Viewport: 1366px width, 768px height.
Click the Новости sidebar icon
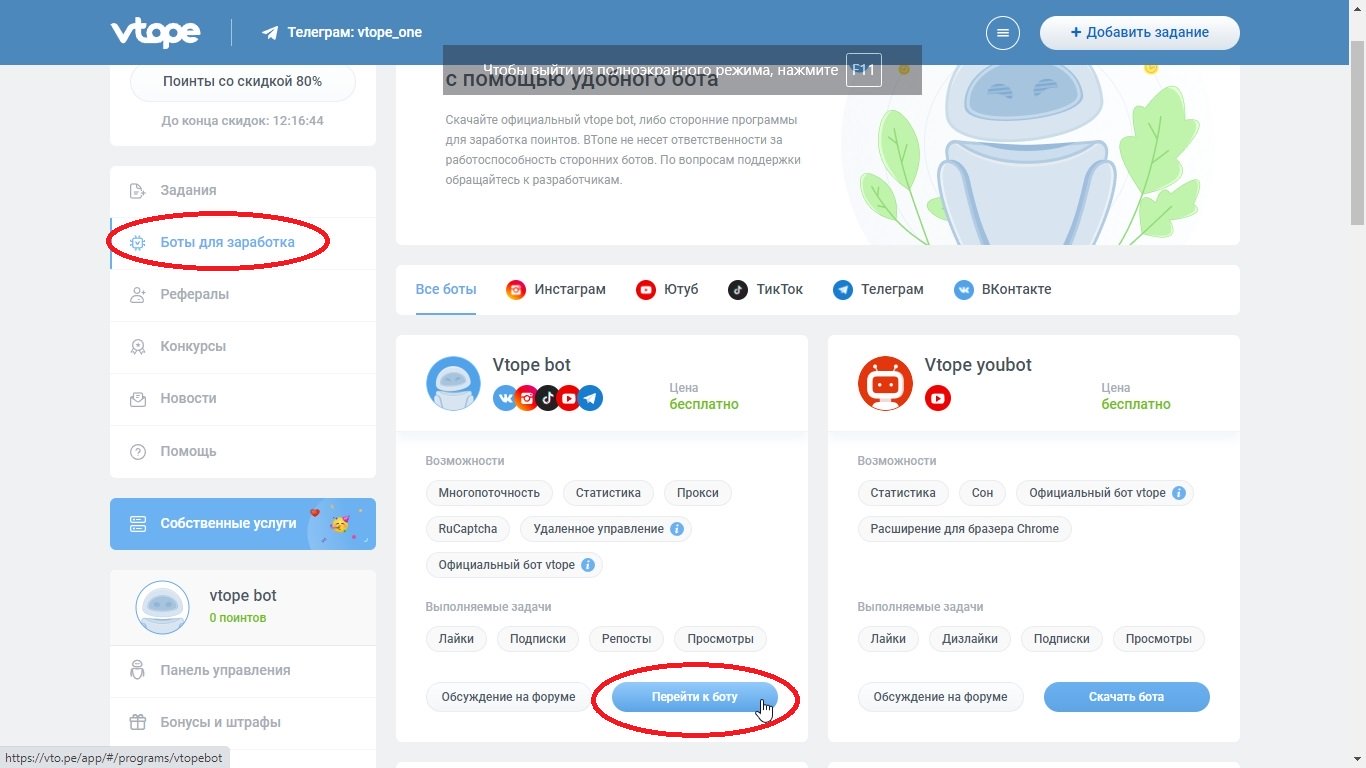[139, 399]
